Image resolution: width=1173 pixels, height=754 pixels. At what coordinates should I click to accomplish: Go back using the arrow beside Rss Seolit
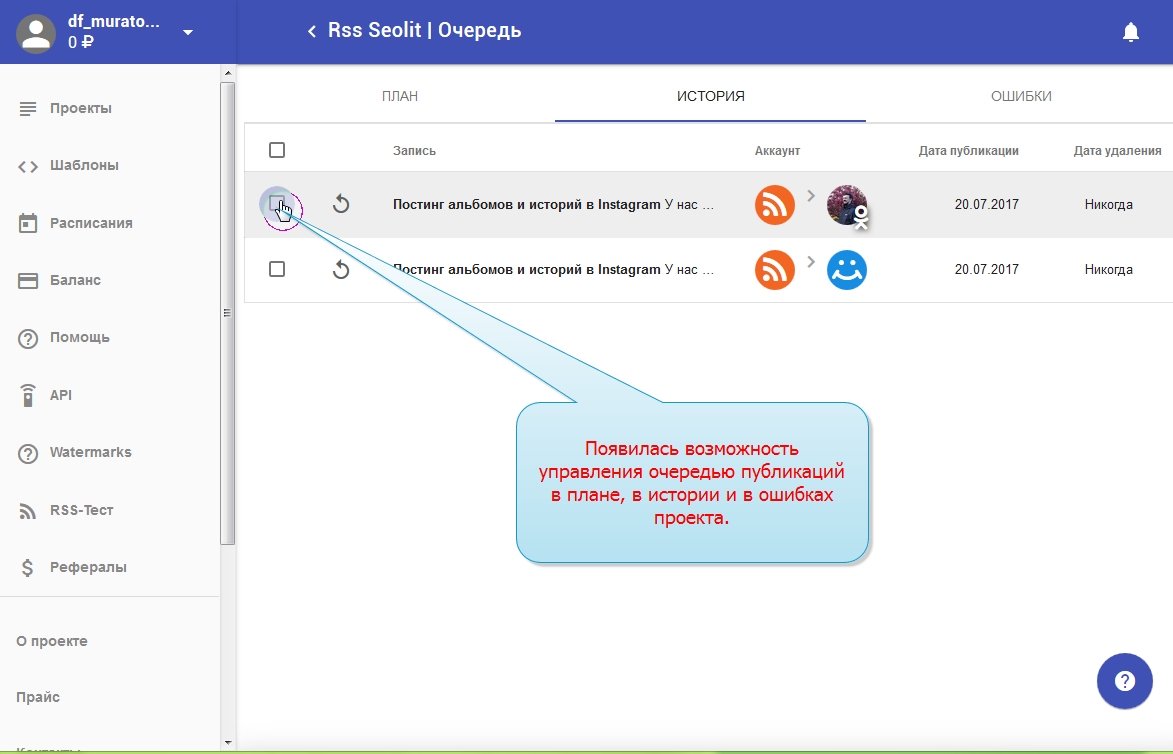tap(312, 32)
